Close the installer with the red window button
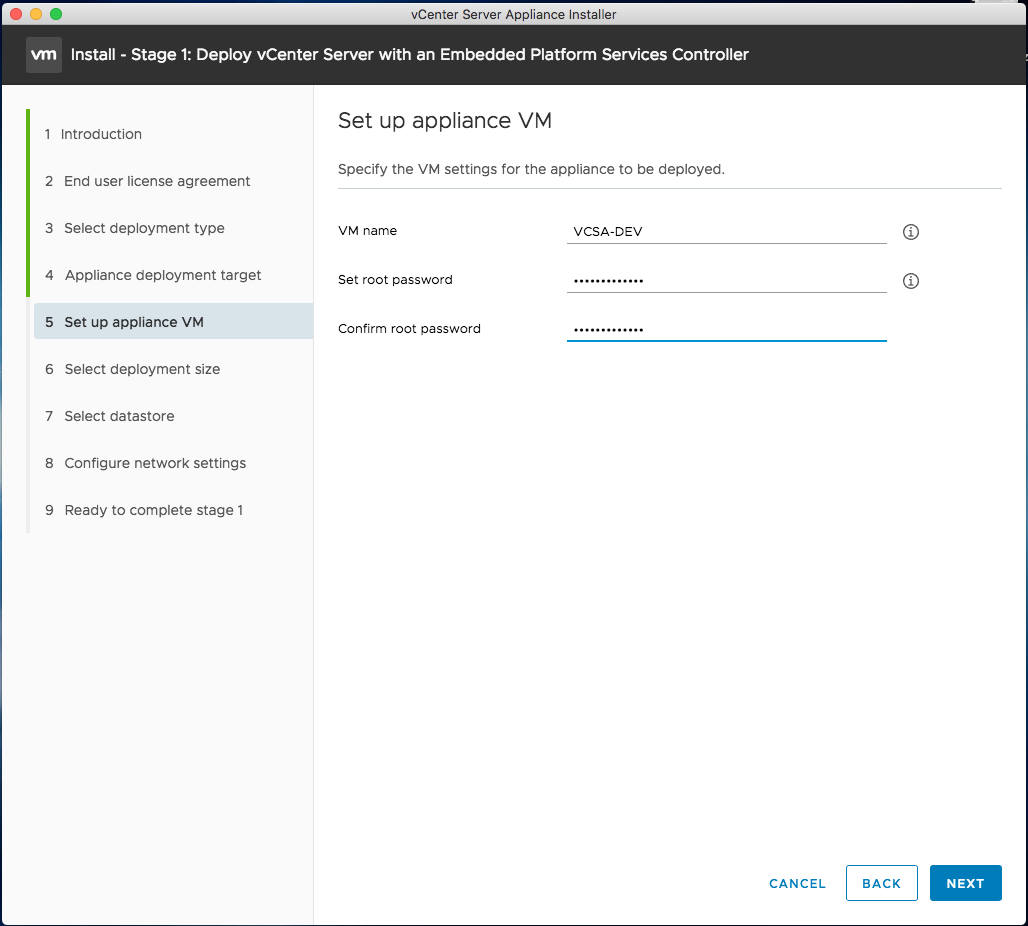Viewport: 1028px width, 926px height. [16, 14]
